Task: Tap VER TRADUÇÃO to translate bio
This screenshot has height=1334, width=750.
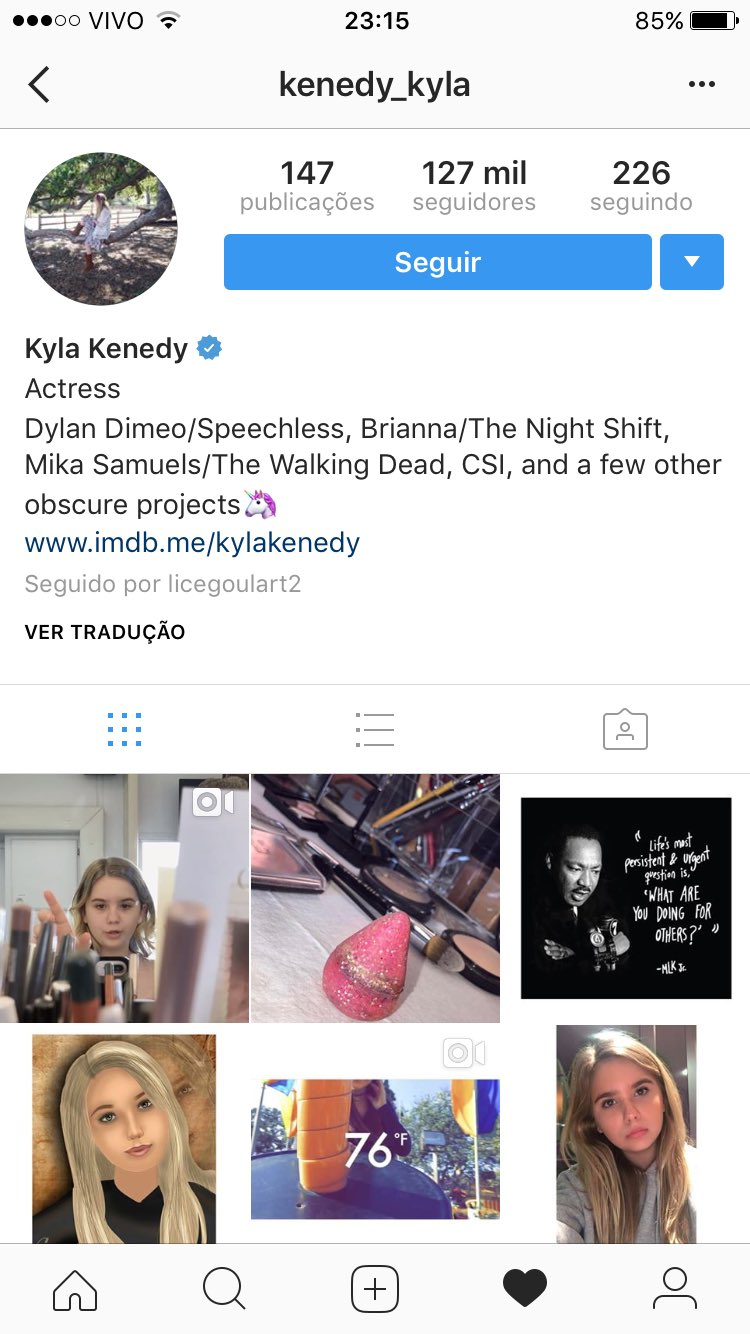Action: pyautogui.click(x=105, y=632)
